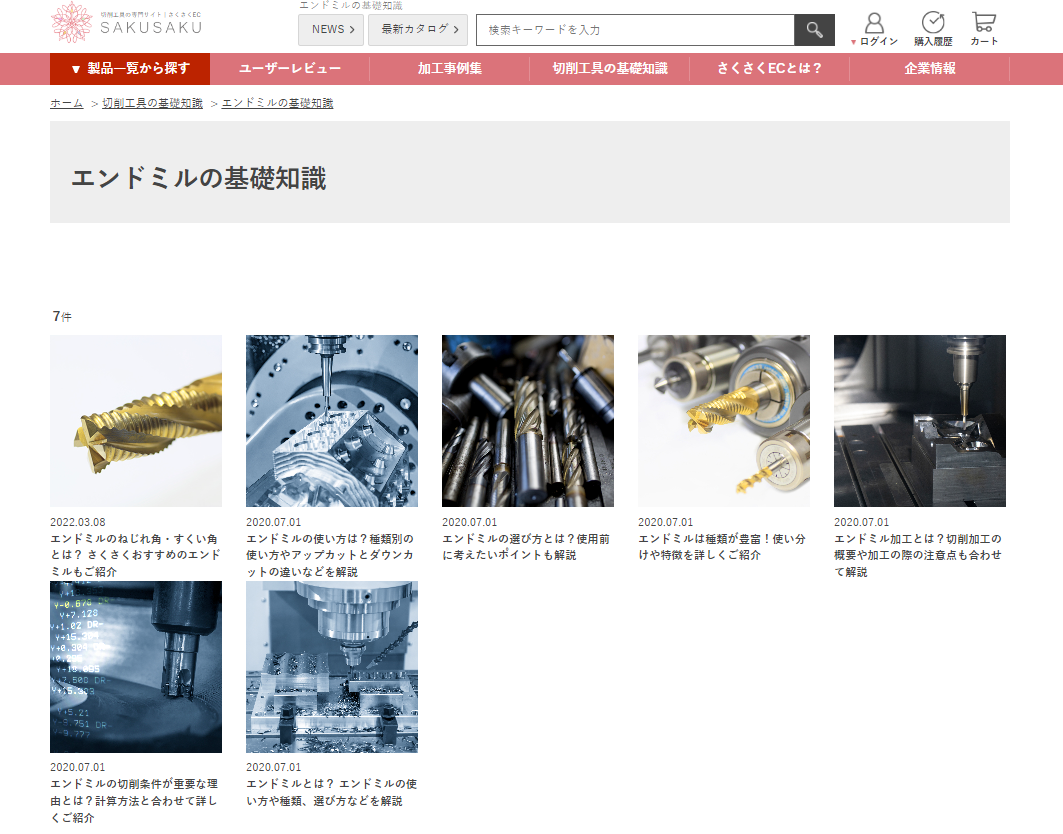
Task: Open the shopping cart (カート) icon
Action: (x=984, y=29)
